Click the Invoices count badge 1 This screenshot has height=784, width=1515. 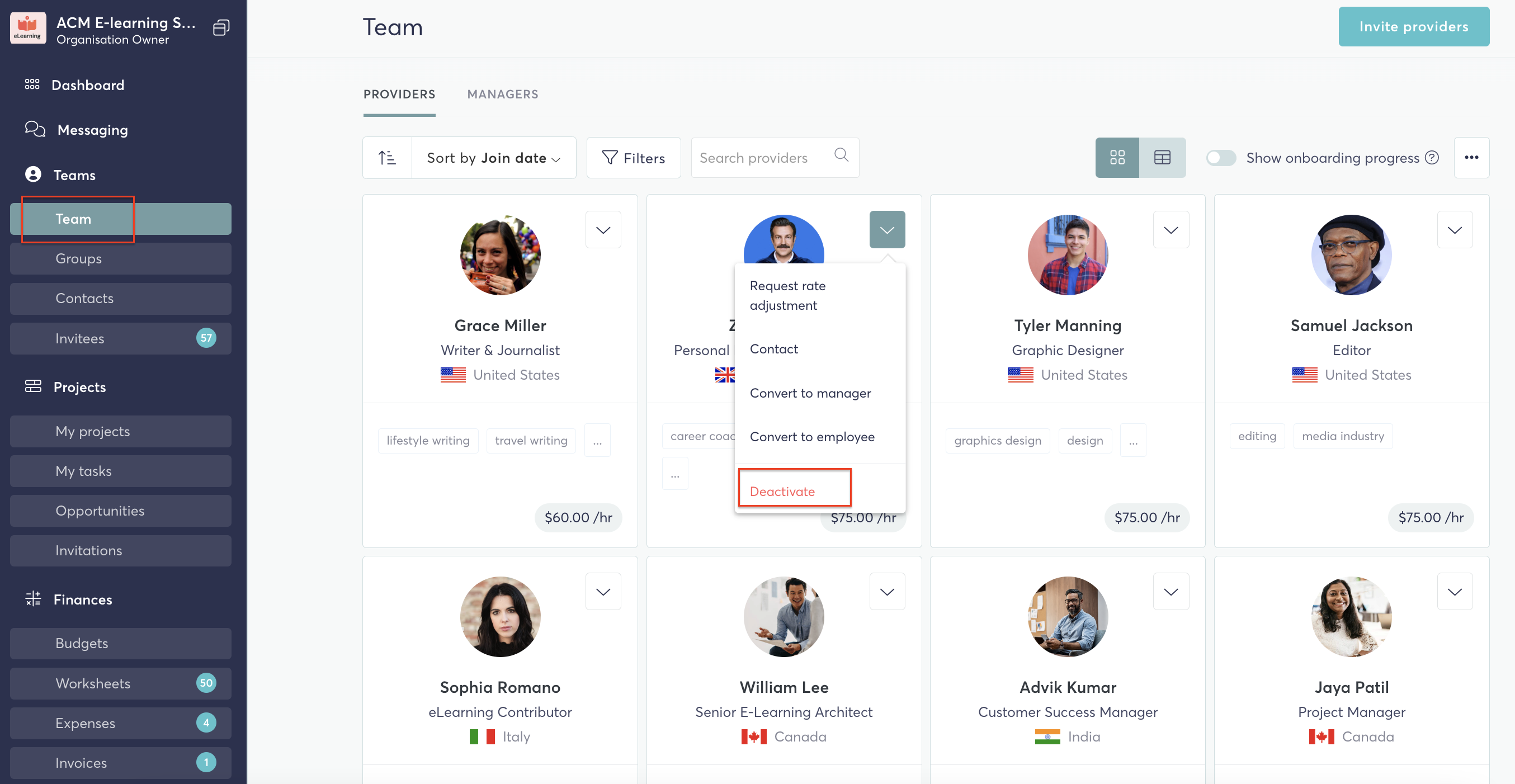tap(206, 763)
